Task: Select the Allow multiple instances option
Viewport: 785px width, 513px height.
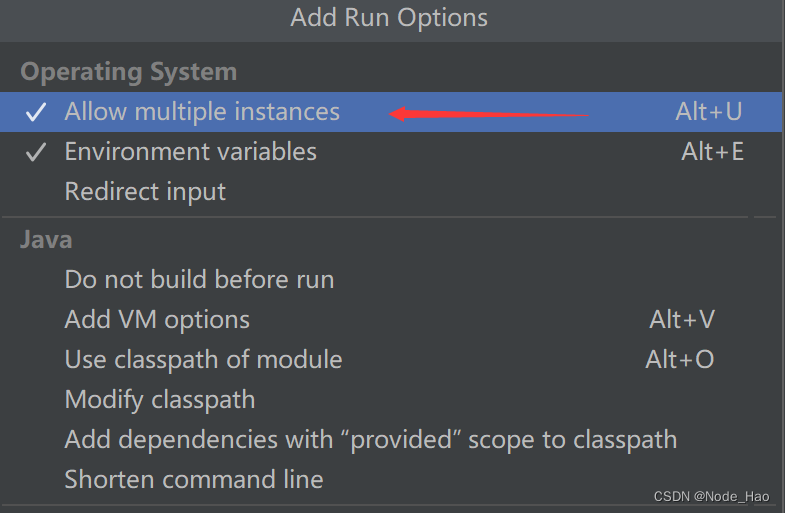Action: 202,112
